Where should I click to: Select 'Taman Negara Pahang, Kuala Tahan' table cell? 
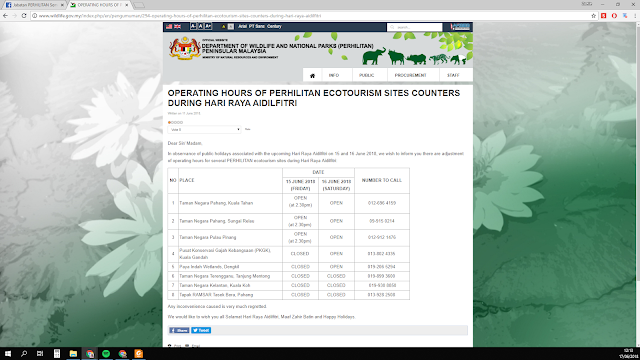(230, 203)
